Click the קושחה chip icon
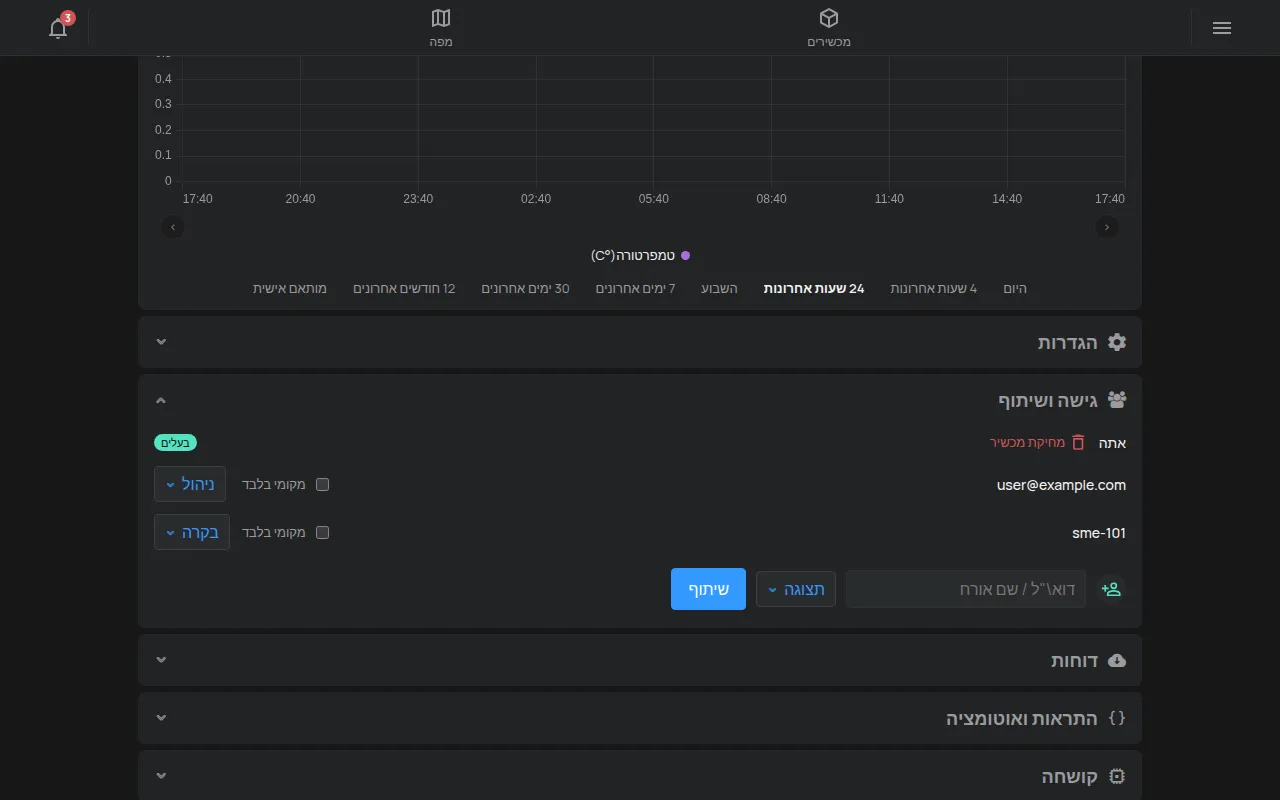The height and width of the screenshot is (800, 1280). tap(1117, 776)
